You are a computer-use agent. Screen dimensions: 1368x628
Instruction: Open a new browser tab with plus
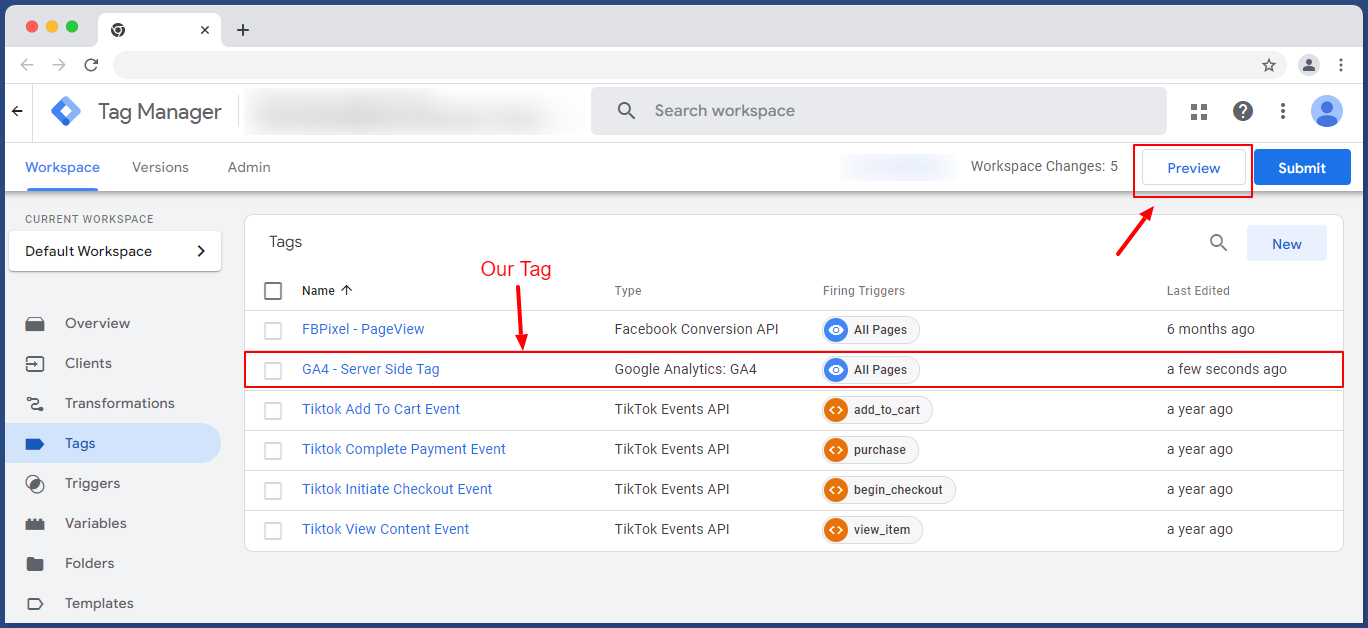pos(243,30)
